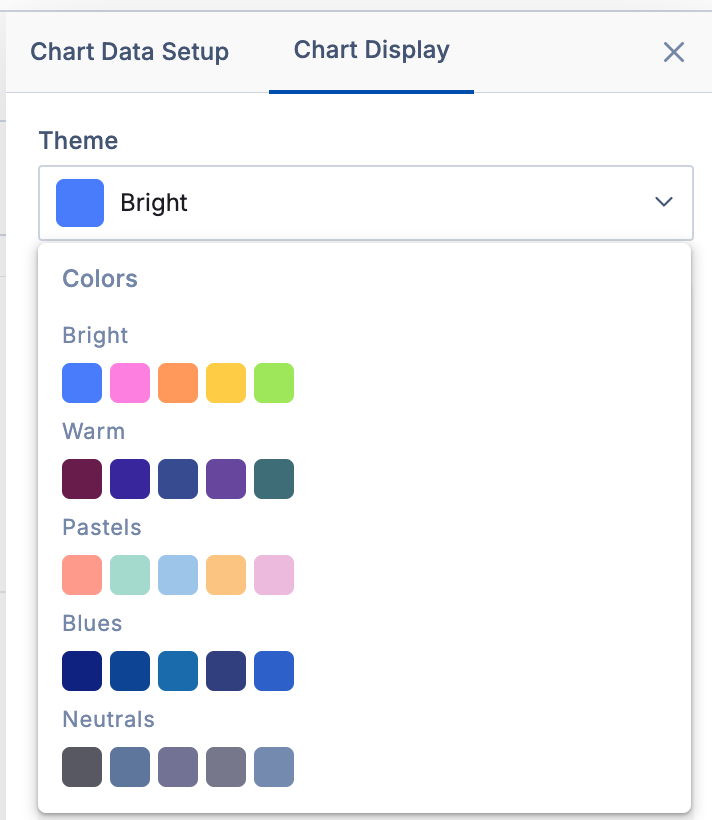Select the peach swatch in Pastels row
712x820 pixels.
226,575
